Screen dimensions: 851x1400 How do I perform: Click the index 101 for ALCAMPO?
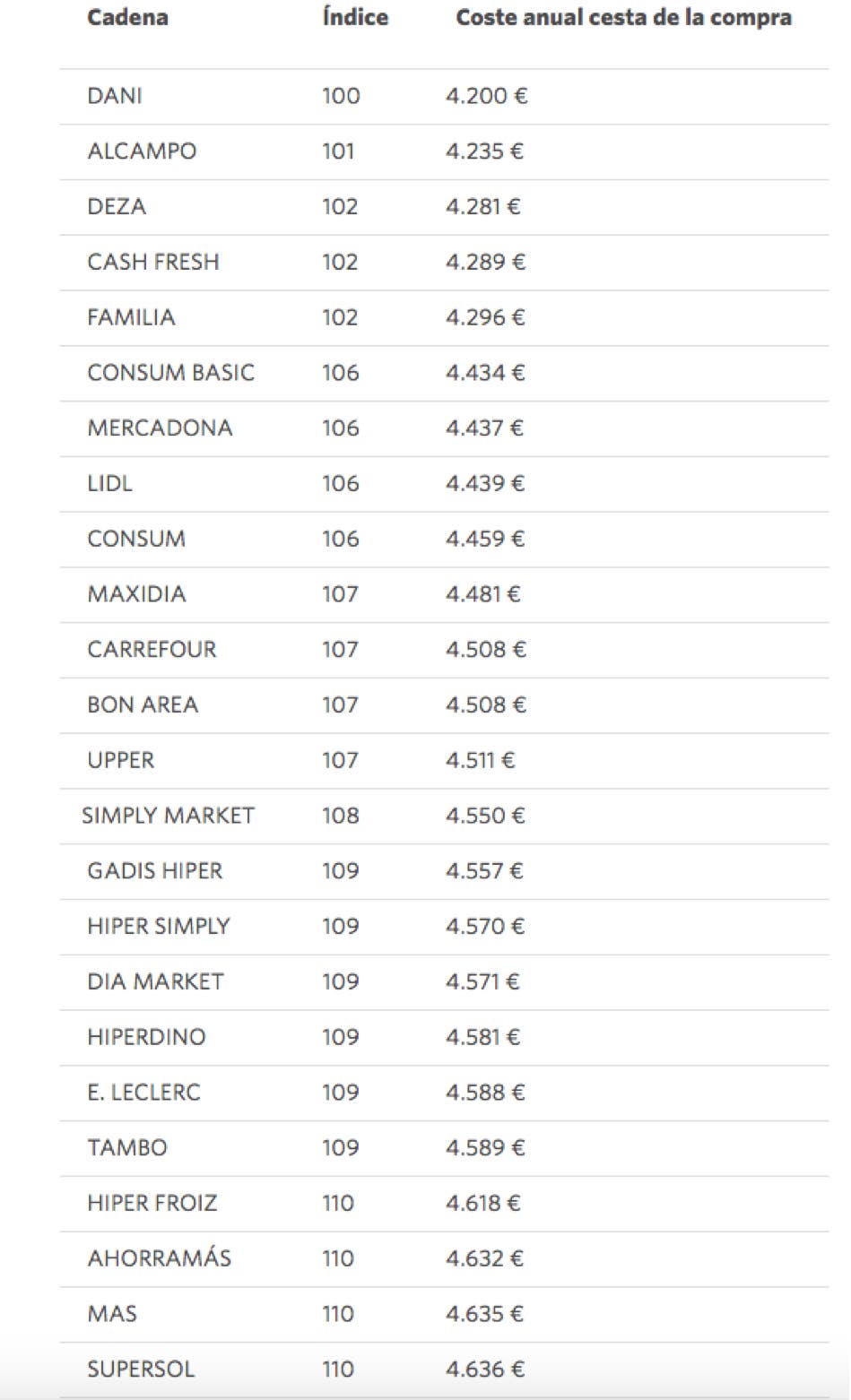338,151
